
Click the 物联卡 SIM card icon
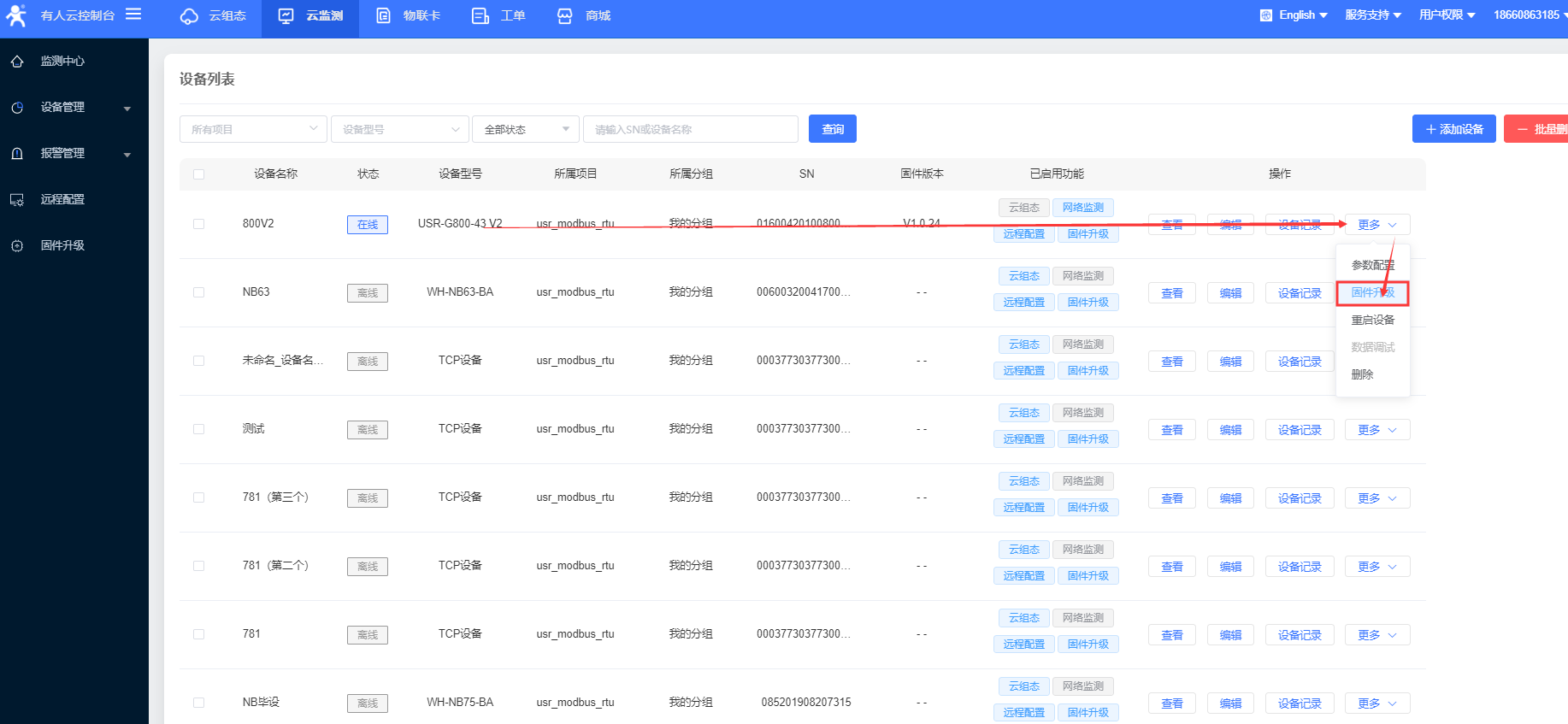(384, 16)
